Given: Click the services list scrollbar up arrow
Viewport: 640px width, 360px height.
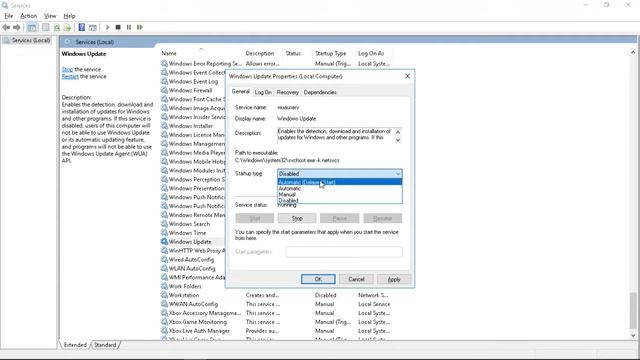Looking at the screenshot, I should tap(633, 52).
